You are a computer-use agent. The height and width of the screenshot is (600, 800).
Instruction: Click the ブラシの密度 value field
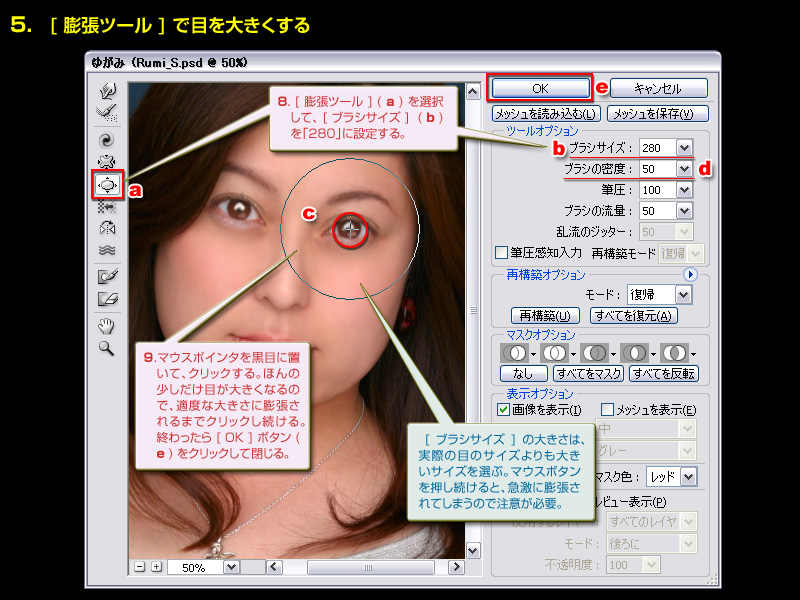[658, 169]
